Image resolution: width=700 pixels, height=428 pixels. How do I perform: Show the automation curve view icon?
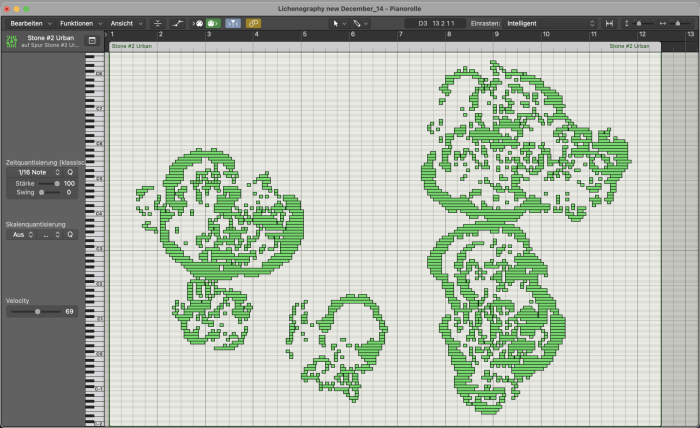point(178,23)
